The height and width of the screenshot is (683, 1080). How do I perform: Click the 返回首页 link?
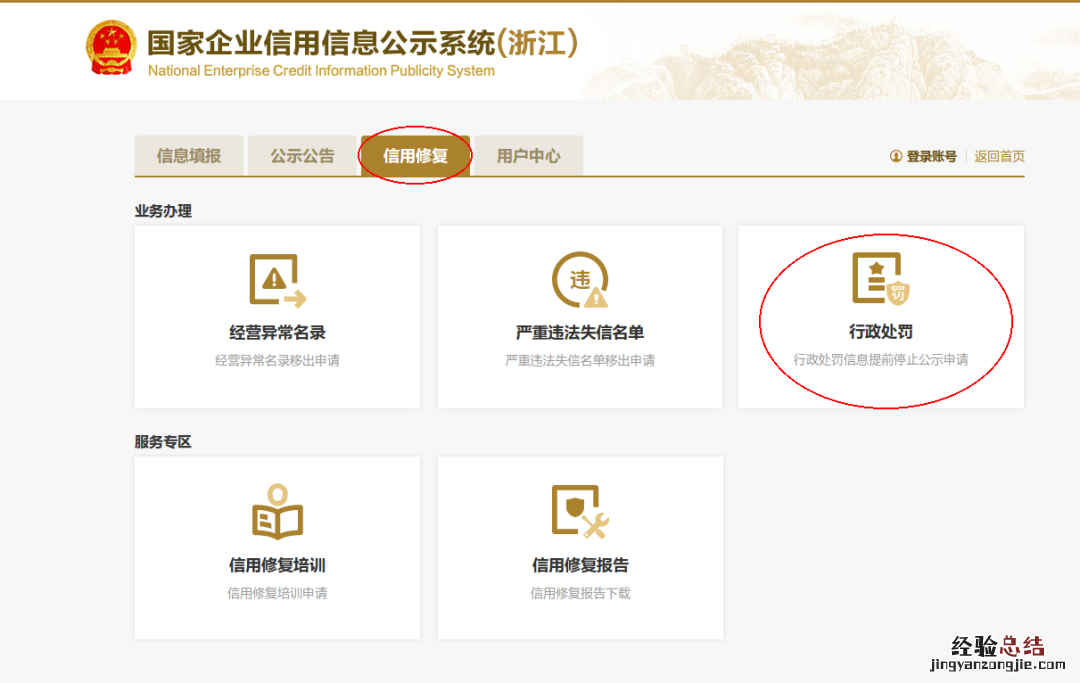[999, 156]
